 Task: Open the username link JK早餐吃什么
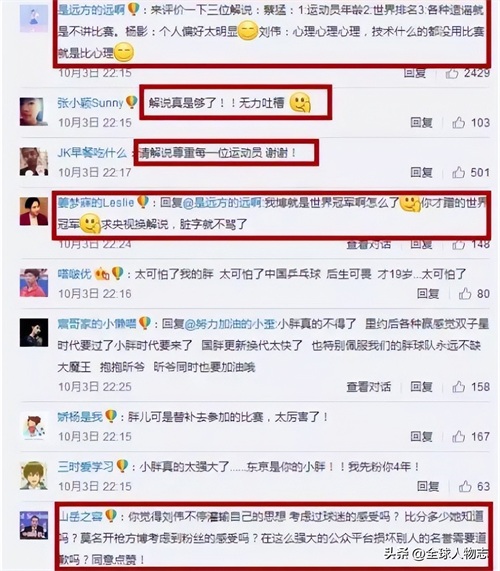[92, 153]
